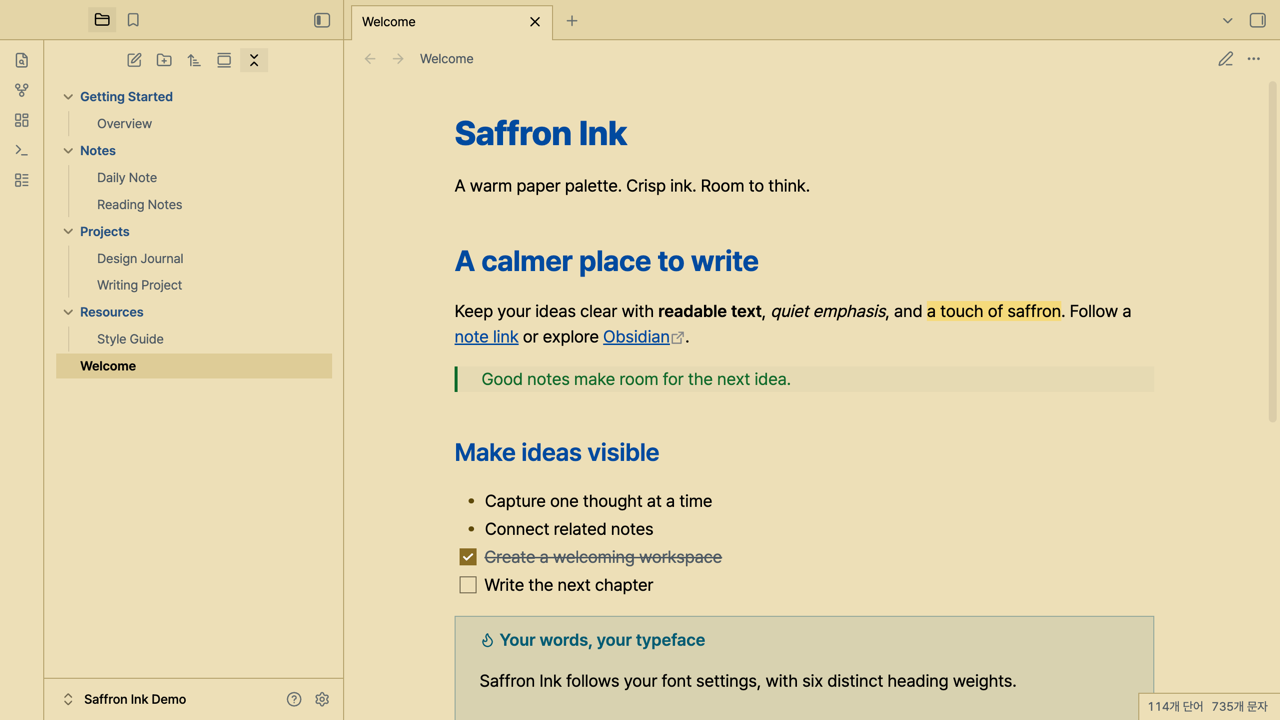The height and width of the screenshot is (720, 1280).
Task: Follow the 'note link' internal link
Action: (486, 337)
